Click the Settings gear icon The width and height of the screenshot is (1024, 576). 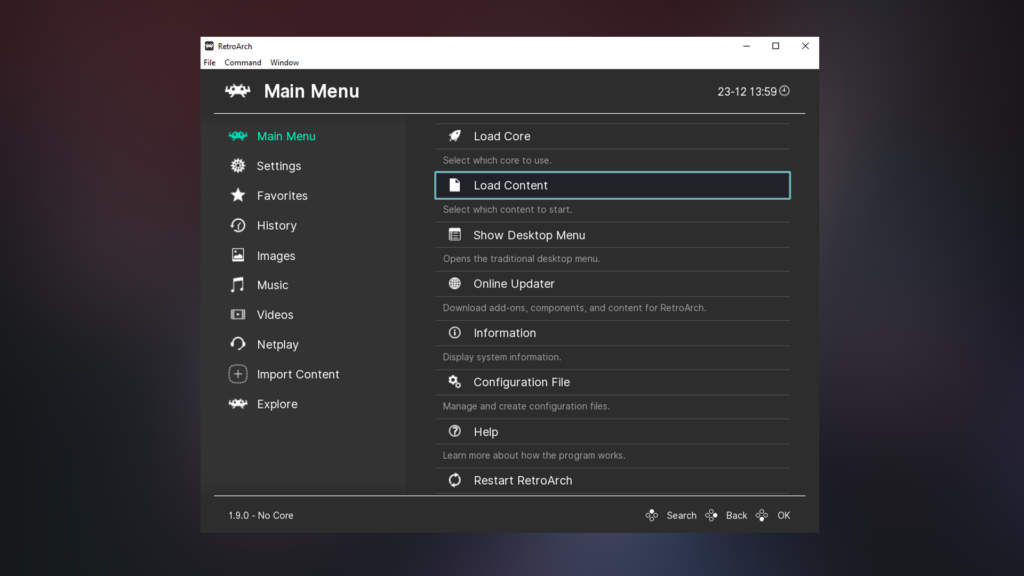(238, 166)
